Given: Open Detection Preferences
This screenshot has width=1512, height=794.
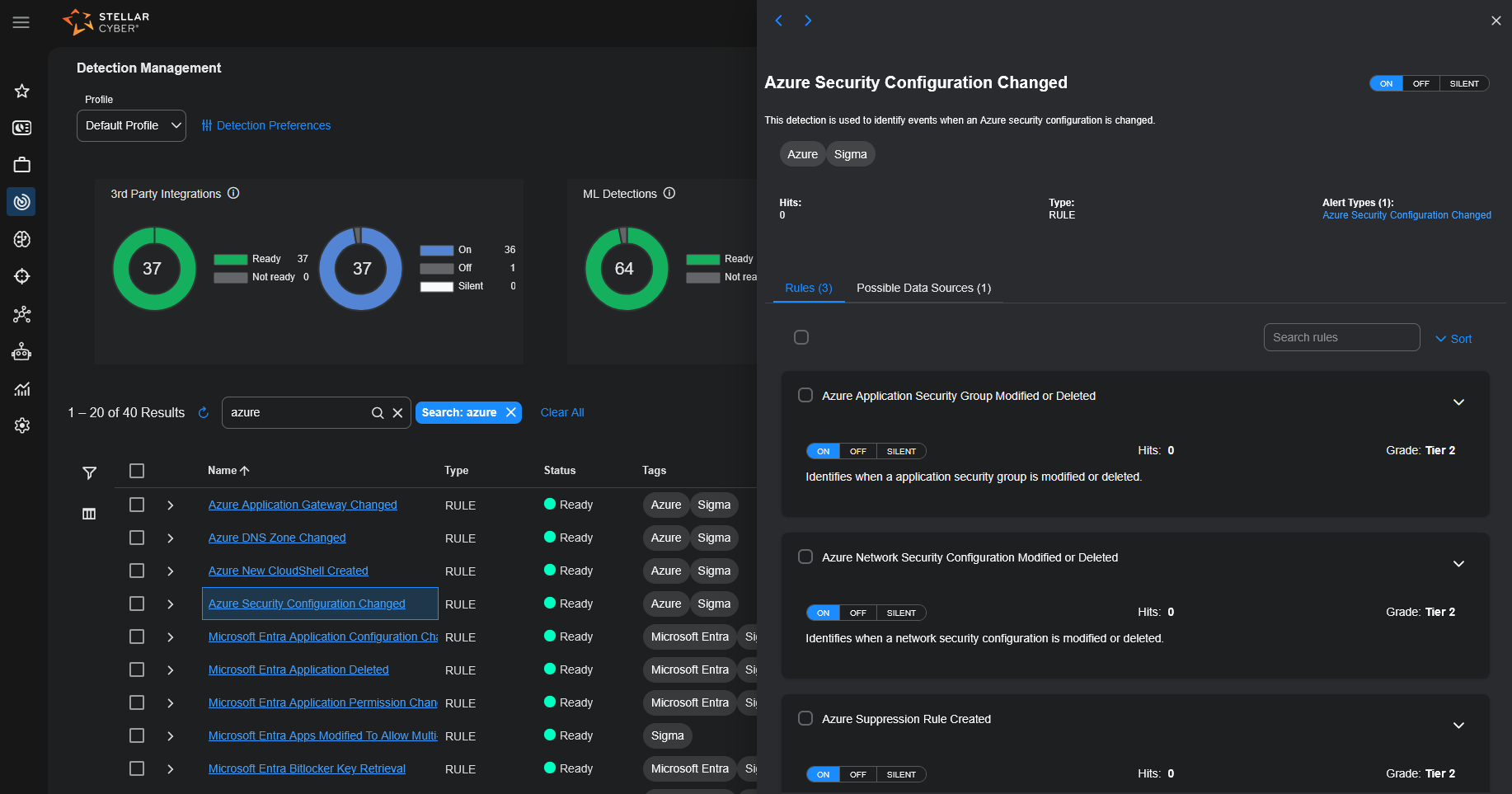Looking at the screenshot, I should tap(266, 125).
